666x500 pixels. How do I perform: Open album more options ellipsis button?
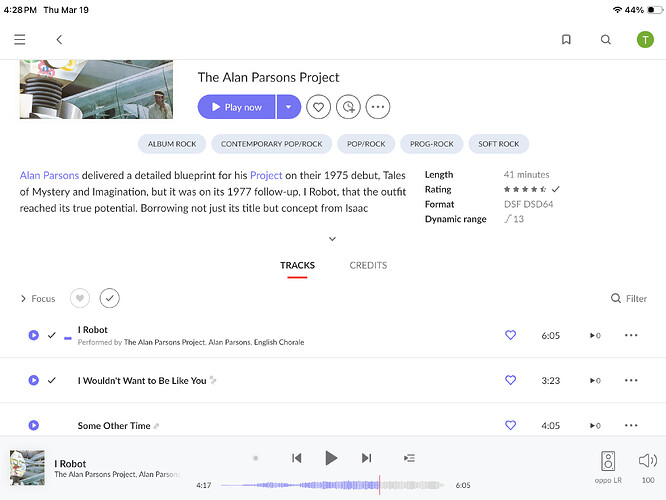click(x=378, y=107)
